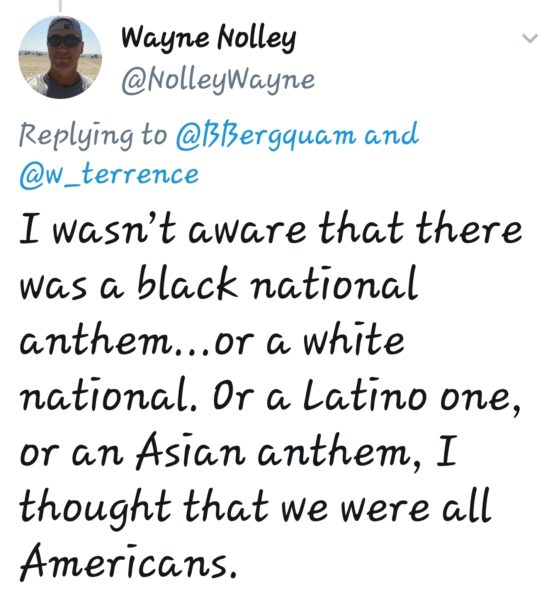Click the line "I wasn't aware that there"
556x600 pixels.
pyautogui.click(x=271, y=228)
